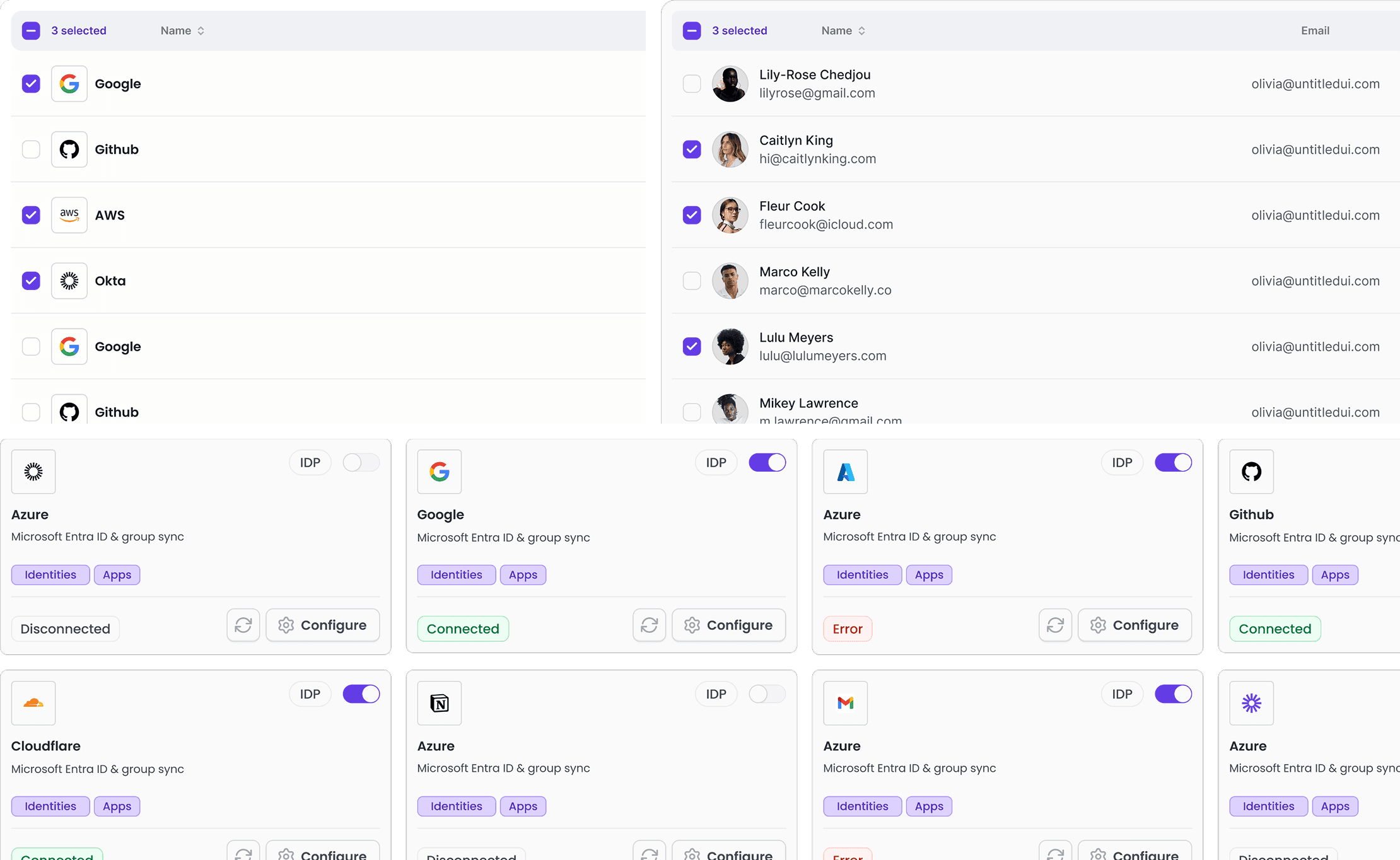Click refresh icon on Disconnected Azure card
The height and width of the screenshot is (860, 1400).
coord(243,625)
